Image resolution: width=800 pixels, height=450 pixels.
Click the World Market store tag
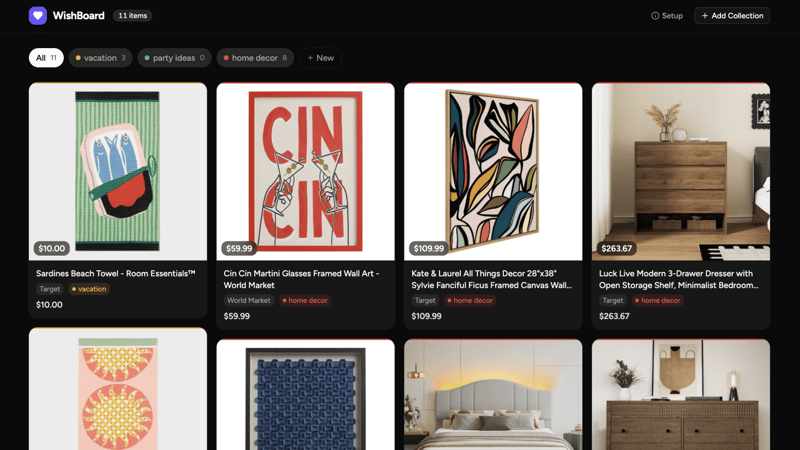pyautogui.click(x=249, y=301)
